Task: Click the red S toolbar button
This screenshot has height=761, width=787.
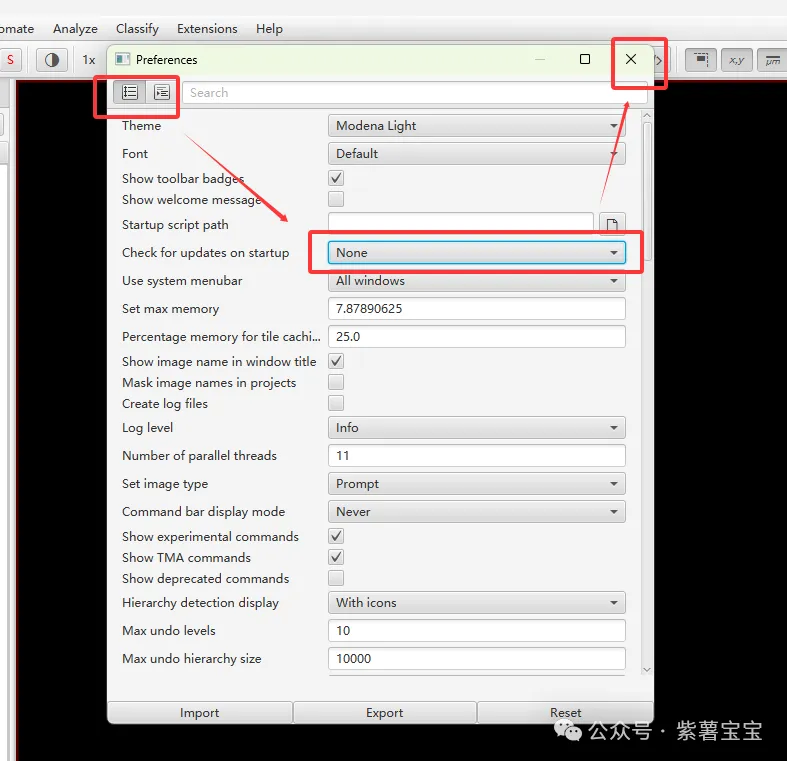Action: 10,60
